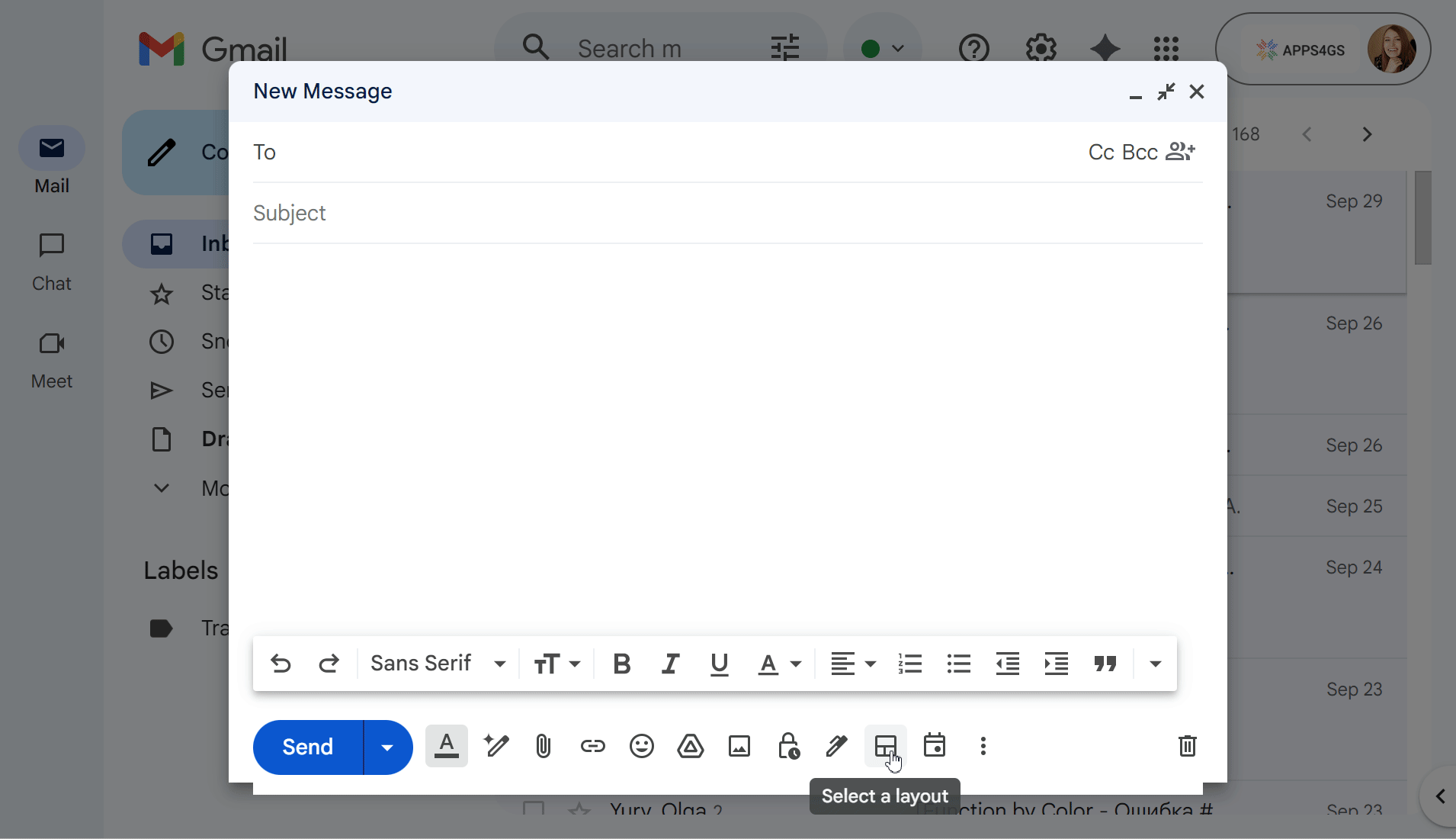Click the Select a layout icon

click(x=885, y=746)
